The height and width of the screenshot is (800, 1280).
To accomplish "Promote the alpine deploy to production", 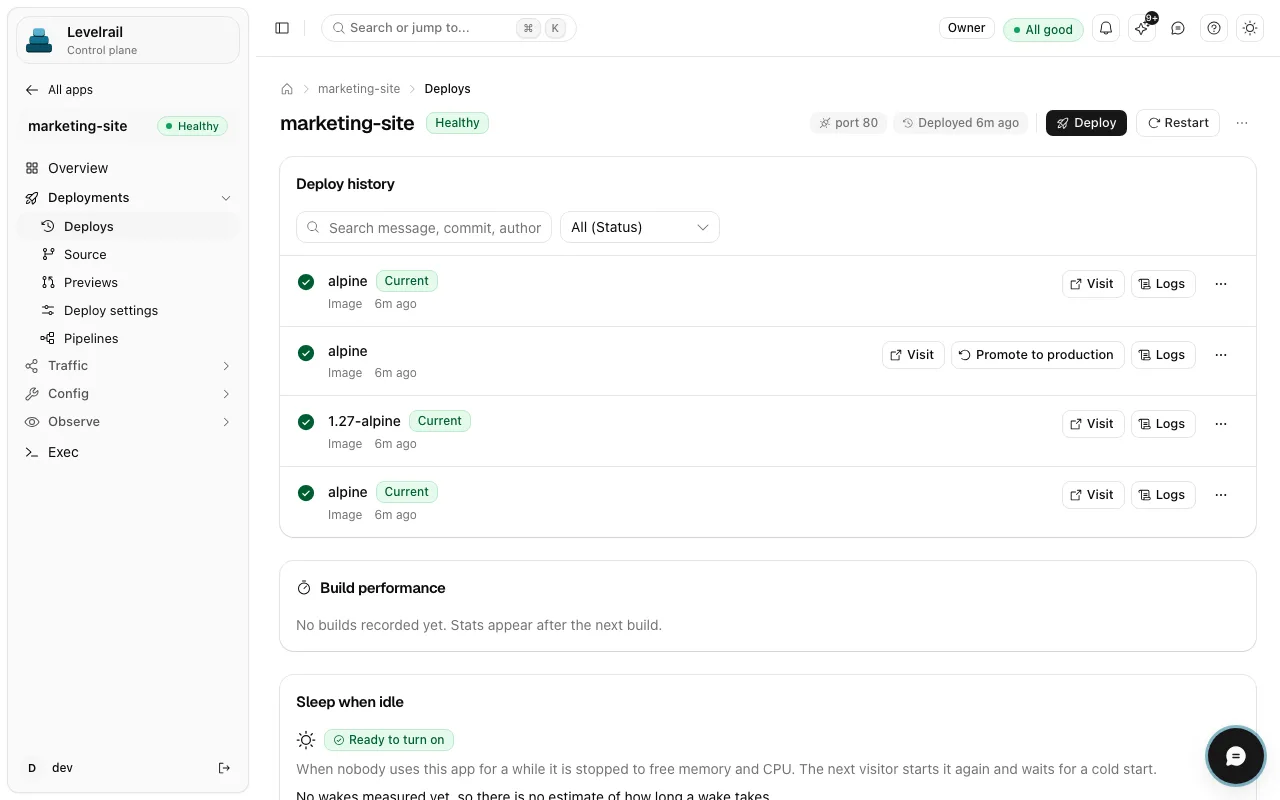I will click(x=1038, y=355).
